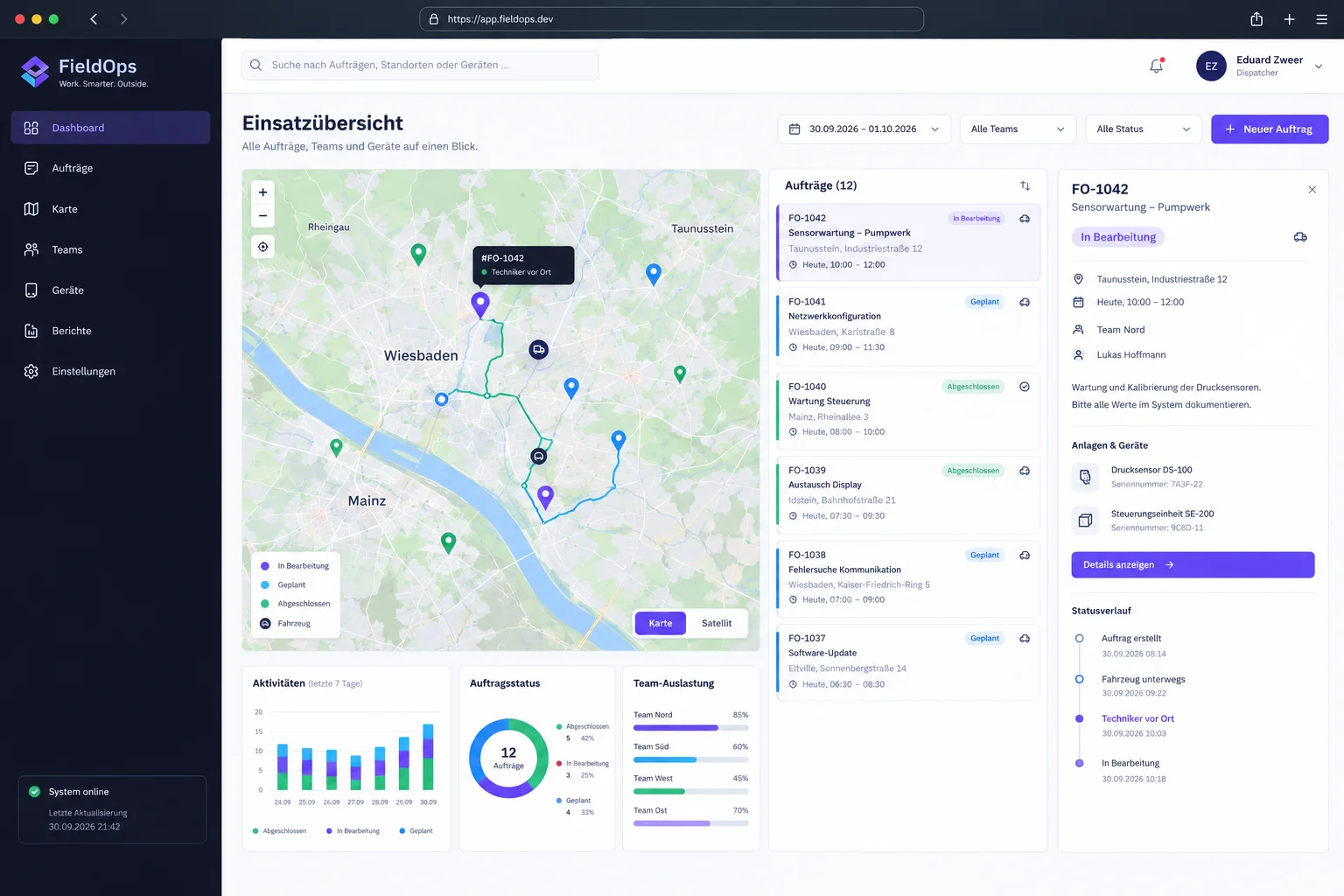Open browser share icon

point(1256,19)
